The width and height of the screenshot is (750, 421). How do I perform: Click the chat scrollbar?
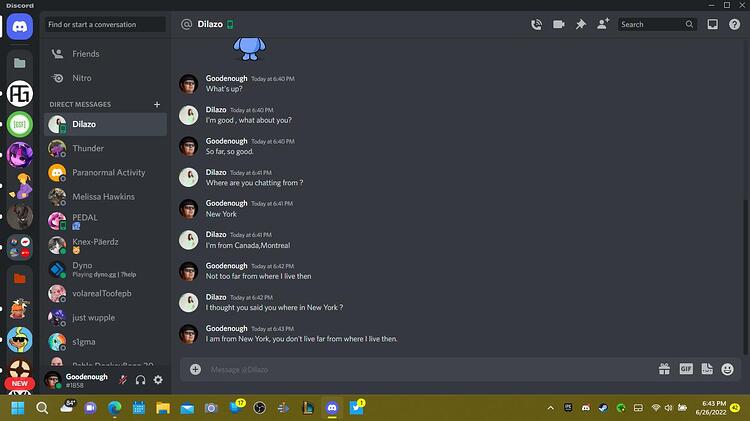point(745,277)
